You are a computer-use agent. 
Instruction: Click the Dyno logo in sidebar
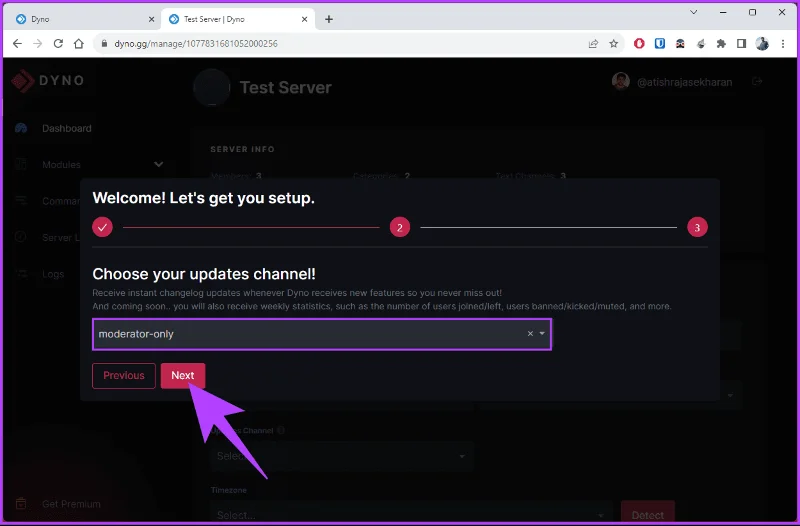(x=48, y=81)
